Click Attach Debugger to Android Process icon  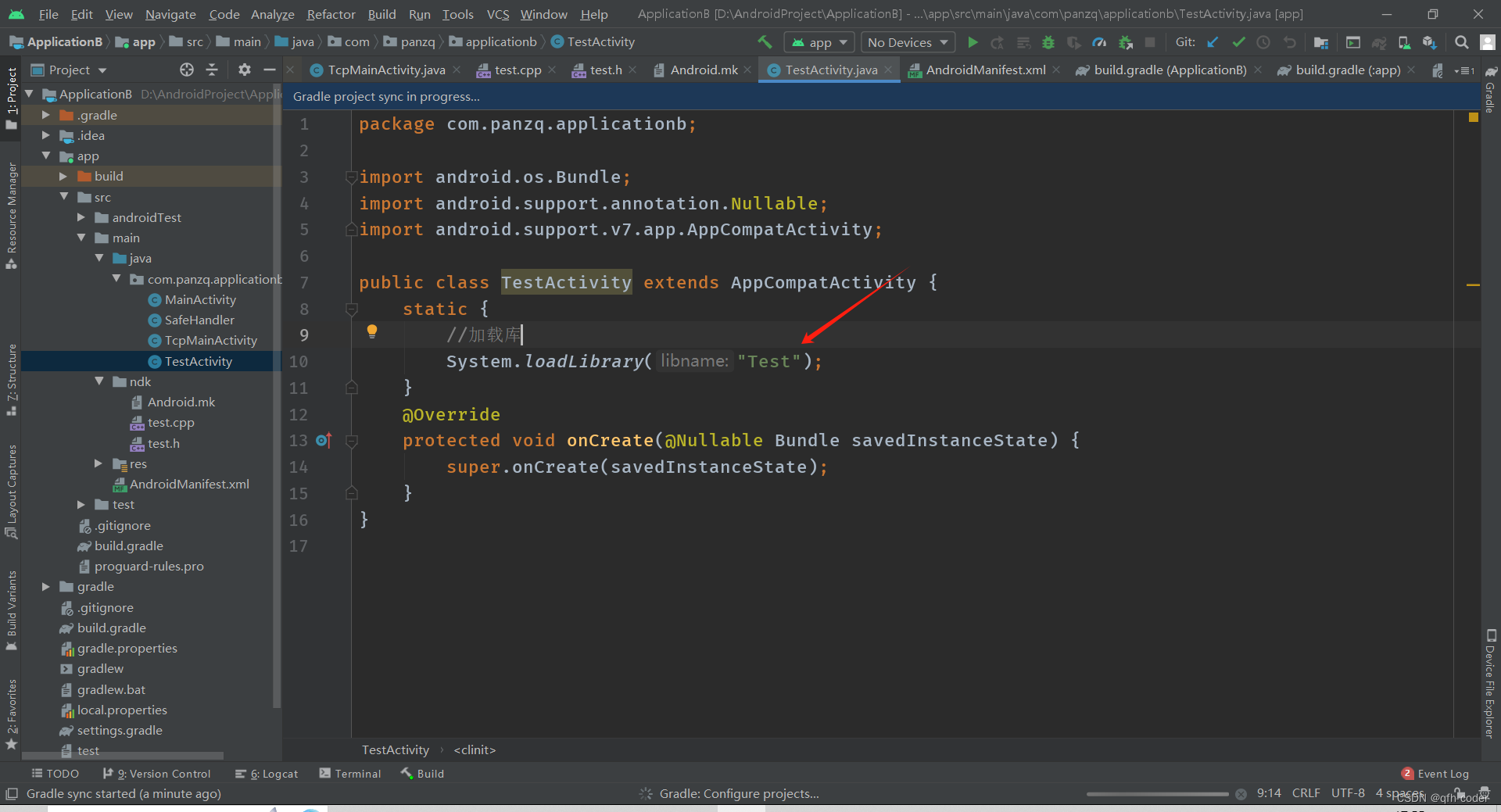(x=1126, y=42)
